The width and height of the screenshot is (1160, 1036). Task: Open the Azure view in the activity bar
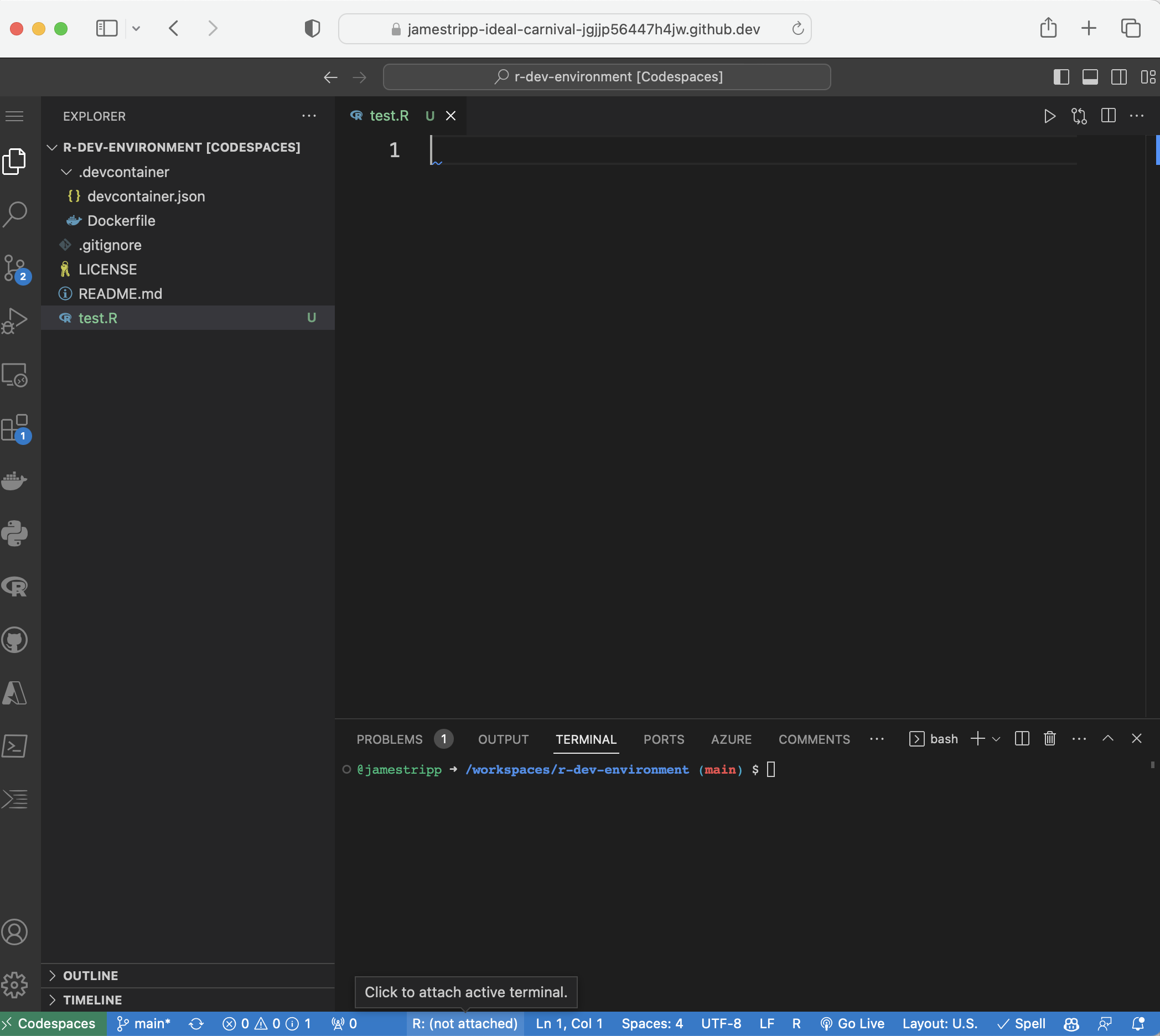point(15,693)
